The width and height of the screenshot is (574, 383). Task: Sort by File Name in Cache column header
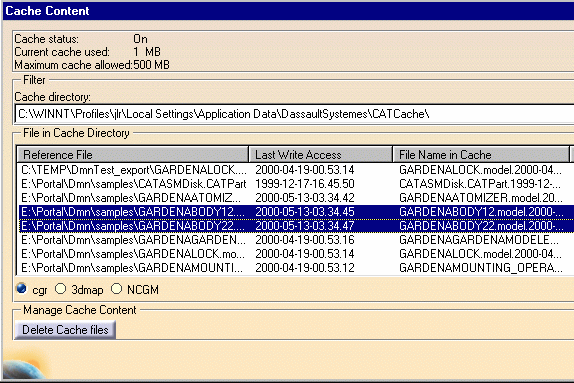[x=481, y=155]
